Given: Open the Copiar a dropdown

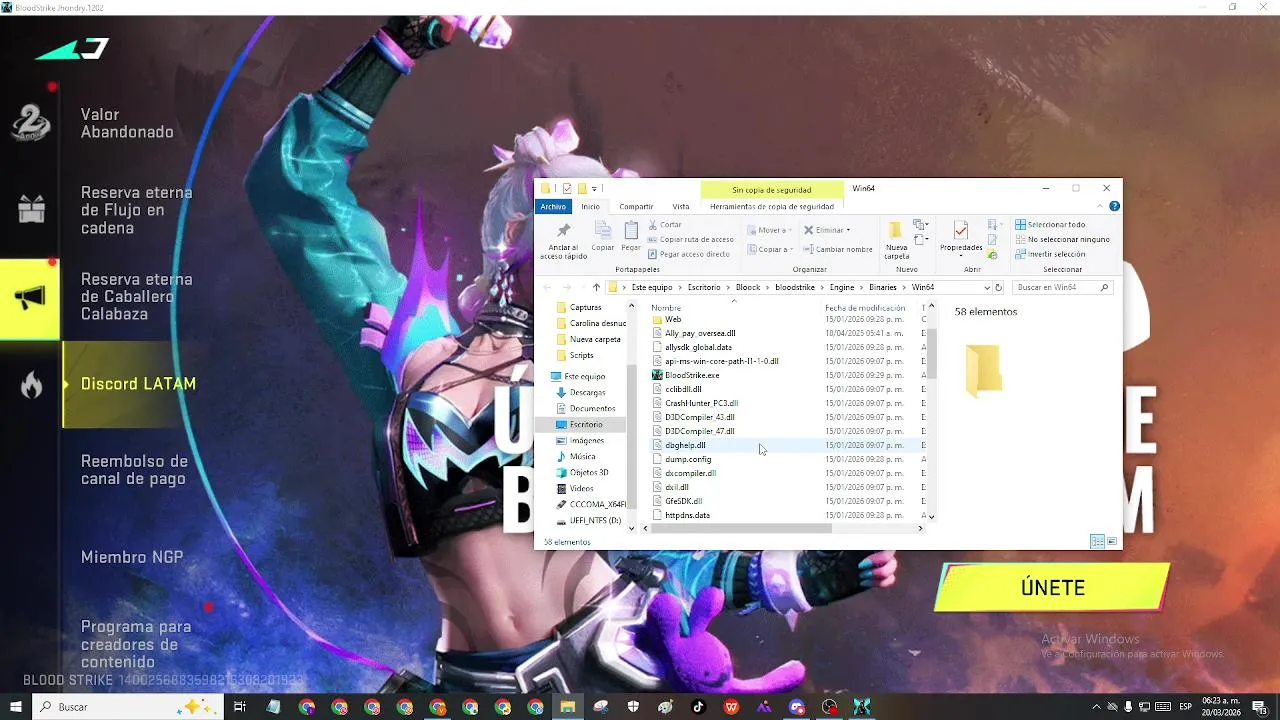Looking at the screenshot, I should coord(770,249).
